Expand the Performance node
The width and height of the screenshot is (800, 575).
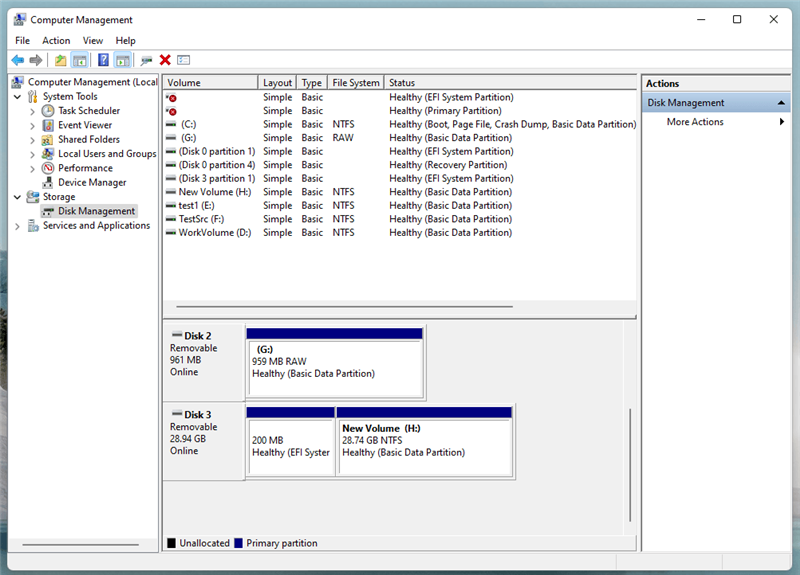tap(32, 168)
